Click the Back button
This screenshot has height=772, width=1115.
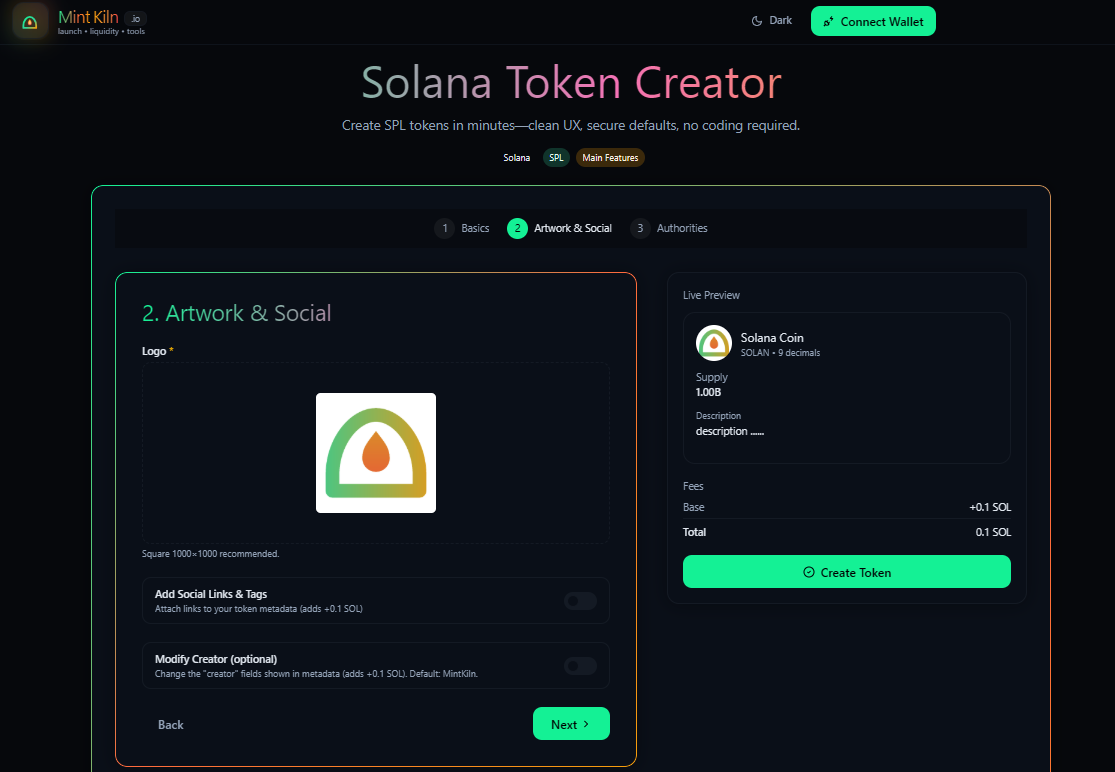171,725
